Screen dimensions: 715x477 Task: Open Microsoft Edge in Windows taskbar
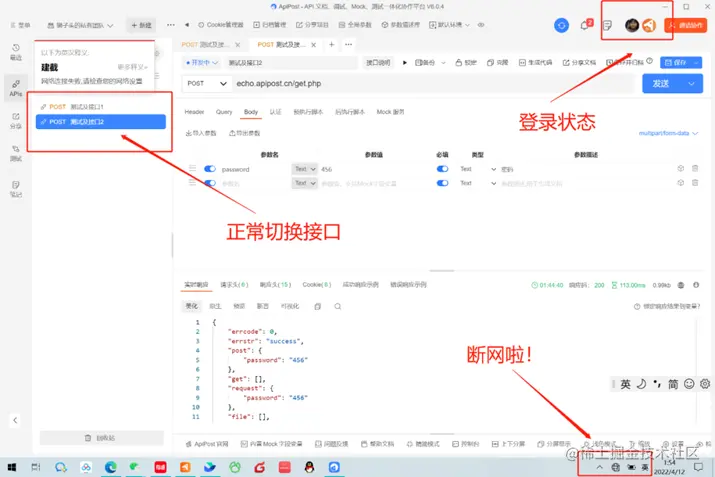[x=110, y=467]
